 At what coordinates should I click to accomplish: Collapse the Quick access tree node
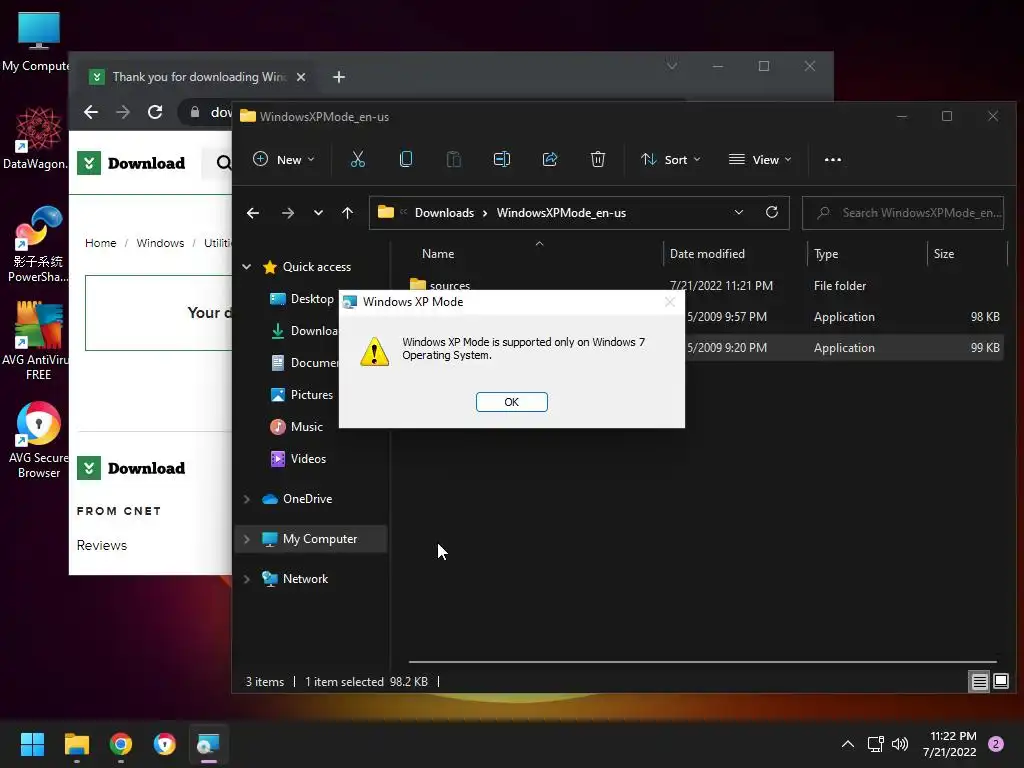point(247,266)
